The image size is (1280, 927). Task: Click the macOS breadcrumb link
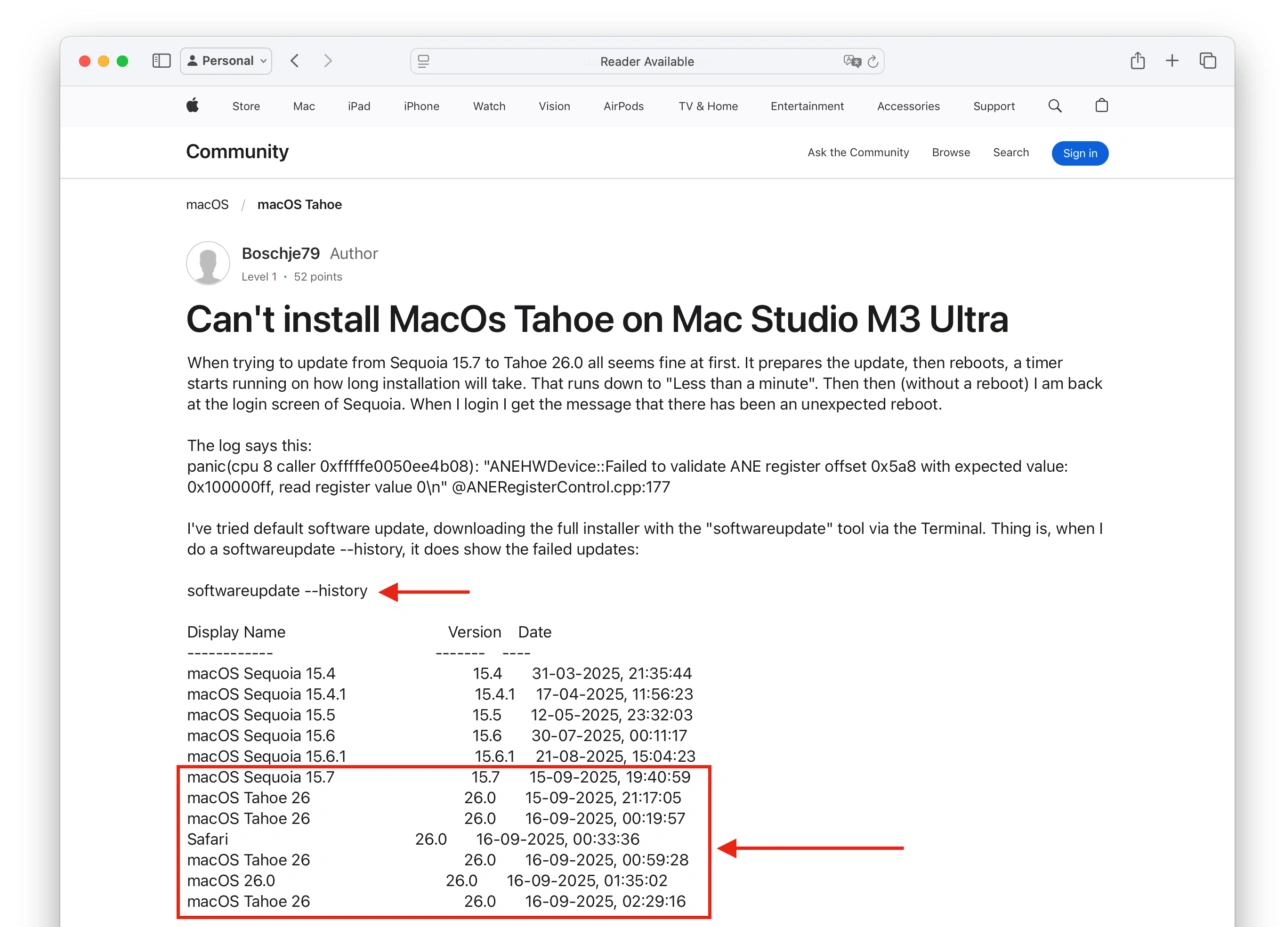click(207, 204)
